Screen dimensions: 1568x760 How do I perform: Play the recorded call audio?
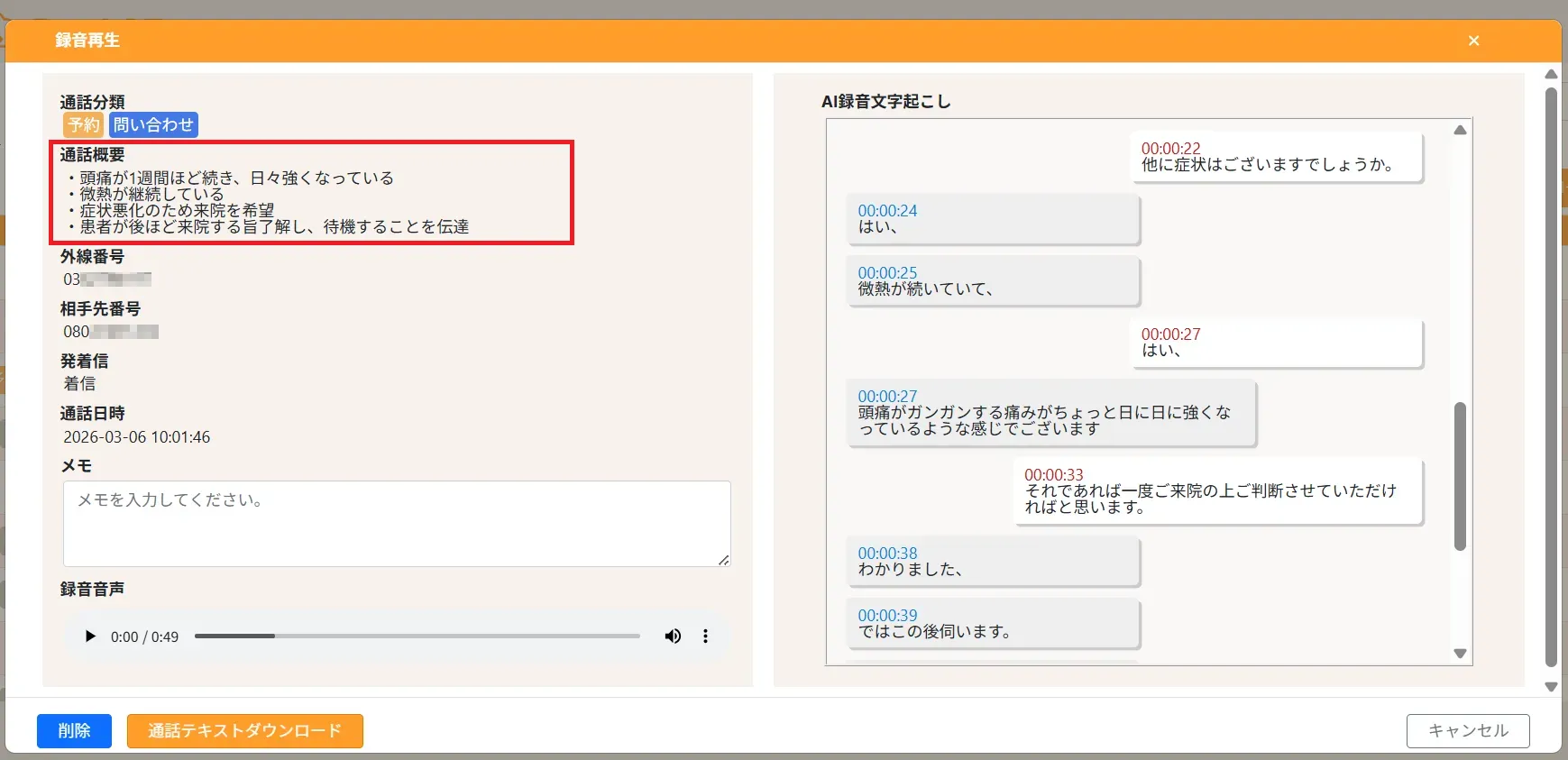[90, 636]
